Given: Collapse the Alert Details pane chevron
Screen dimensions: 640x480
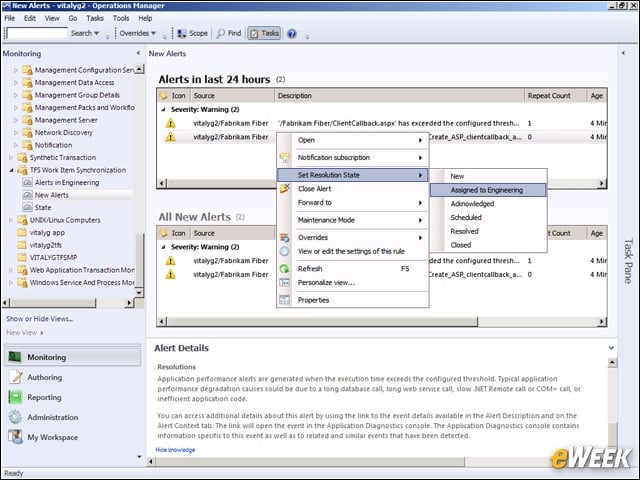Looking at the screenshot, I should 611,348.
